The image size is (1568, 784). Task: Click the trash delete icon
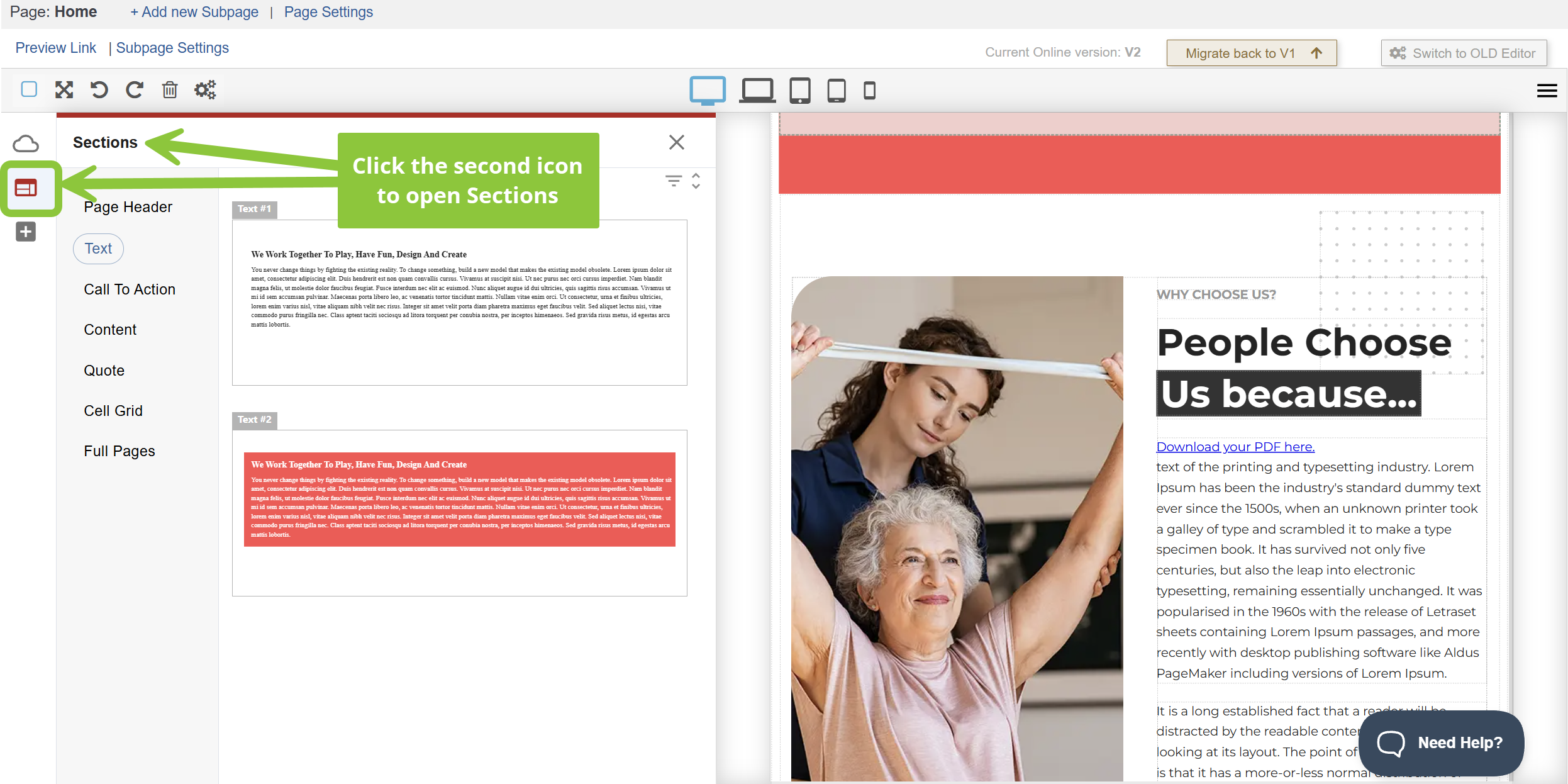click(x=169, y=90)
